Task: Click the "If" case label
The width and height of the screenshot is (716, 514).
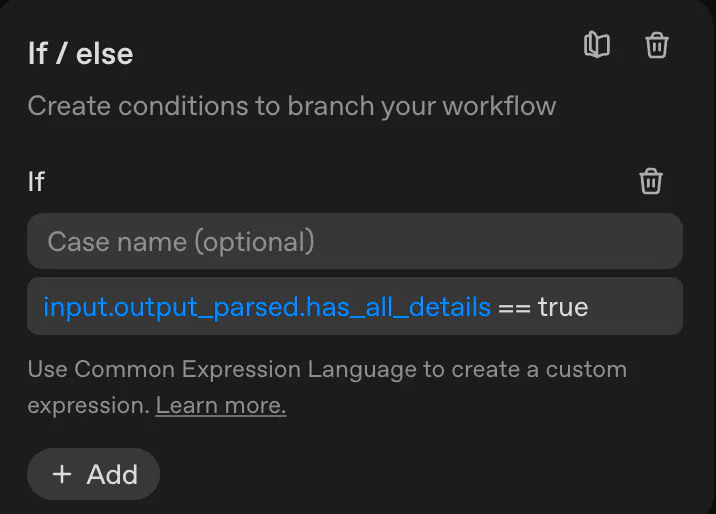Action: (x=36, y=182)
